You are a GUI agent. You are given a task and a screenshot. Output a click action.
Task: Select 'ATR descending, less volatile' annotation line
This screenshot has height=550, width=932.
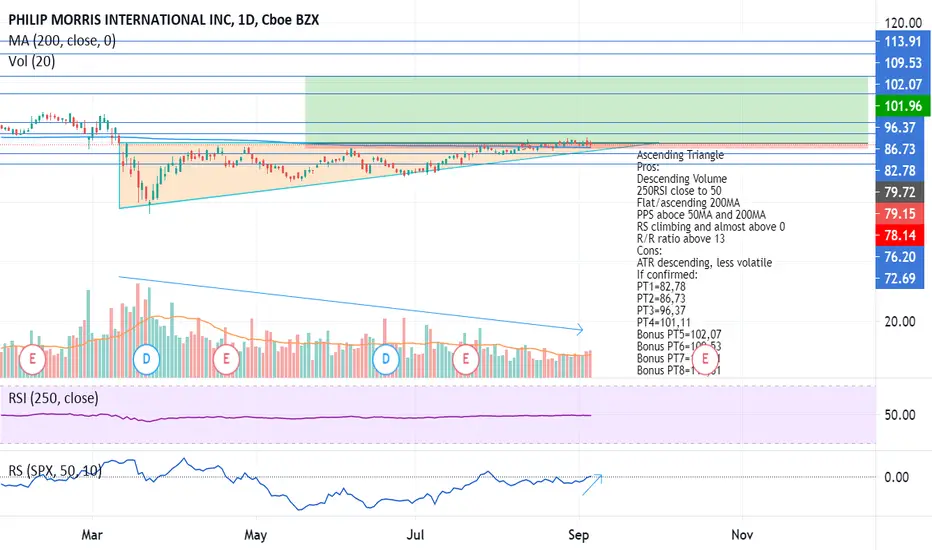[x=704, y=262]
